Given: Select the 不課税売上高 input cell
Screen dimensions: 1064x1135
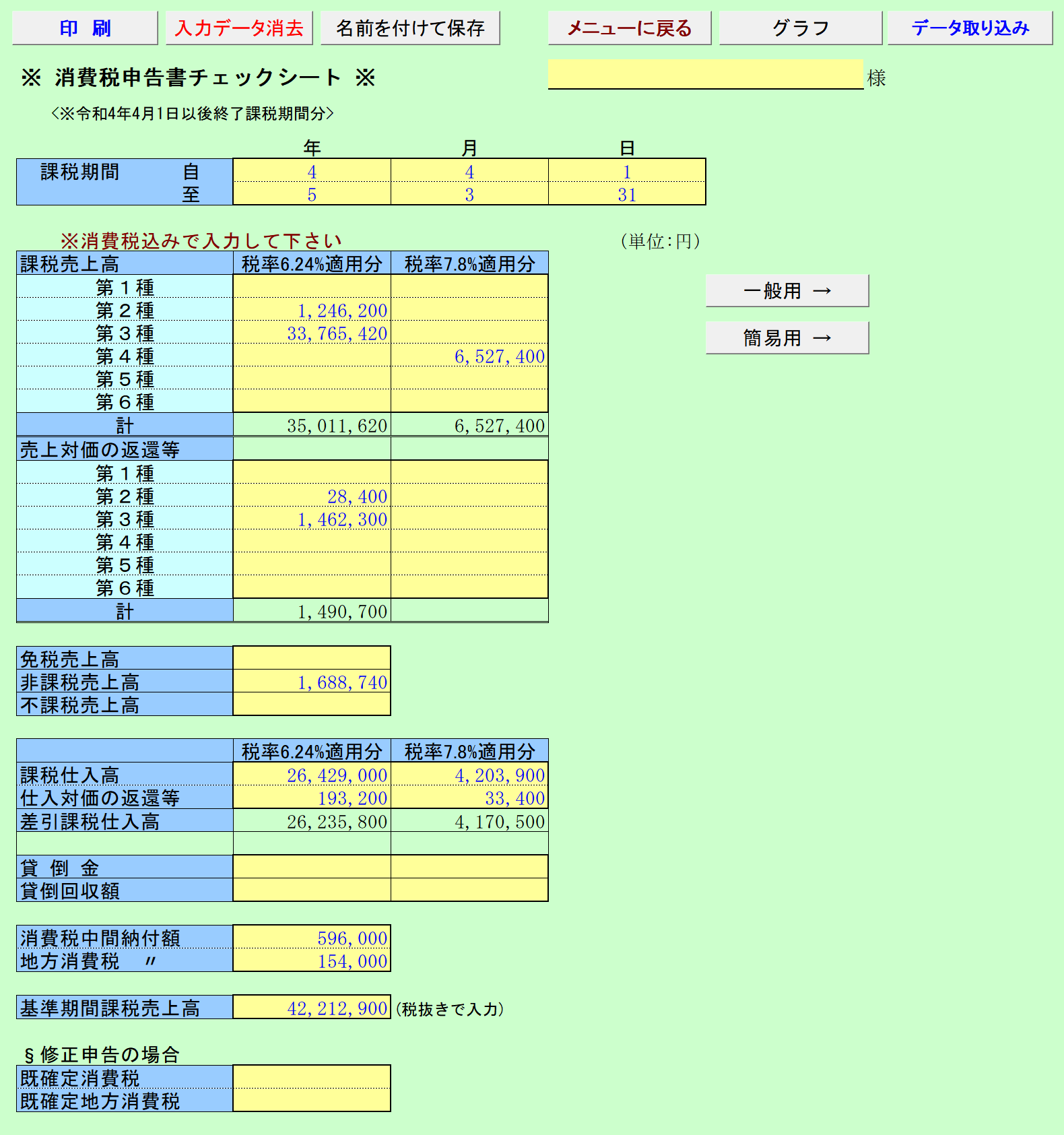Looking at the screenshot, I should (x=312, y=705).
